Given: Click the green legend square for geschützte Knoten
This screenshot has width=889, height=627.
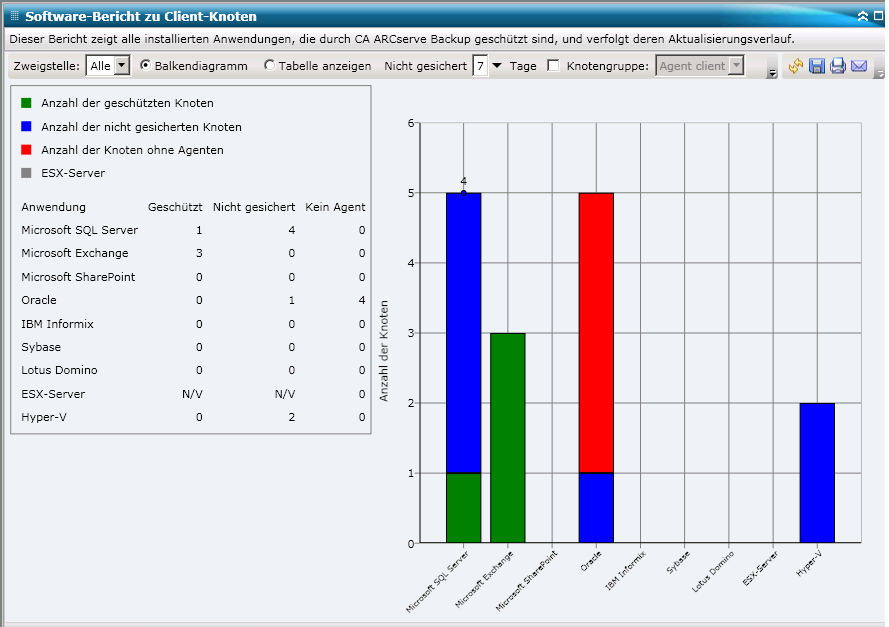Looking at the screenshot, I should (x=26, y=102).
